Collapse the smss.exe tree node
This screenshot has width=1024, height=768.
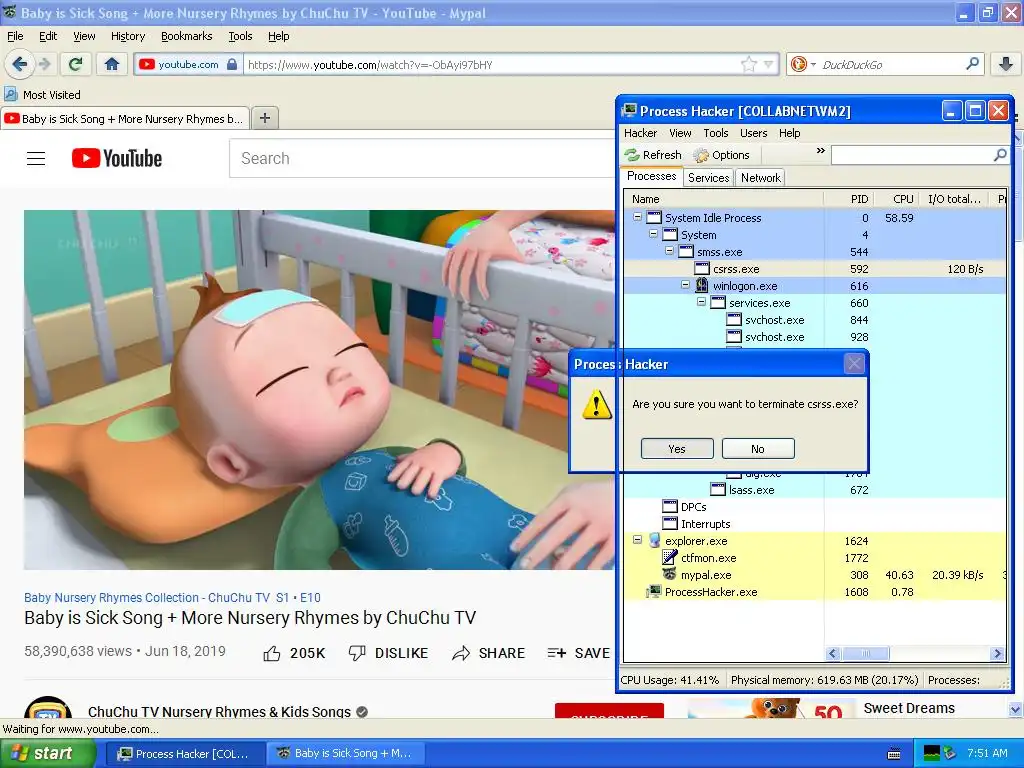669,251
